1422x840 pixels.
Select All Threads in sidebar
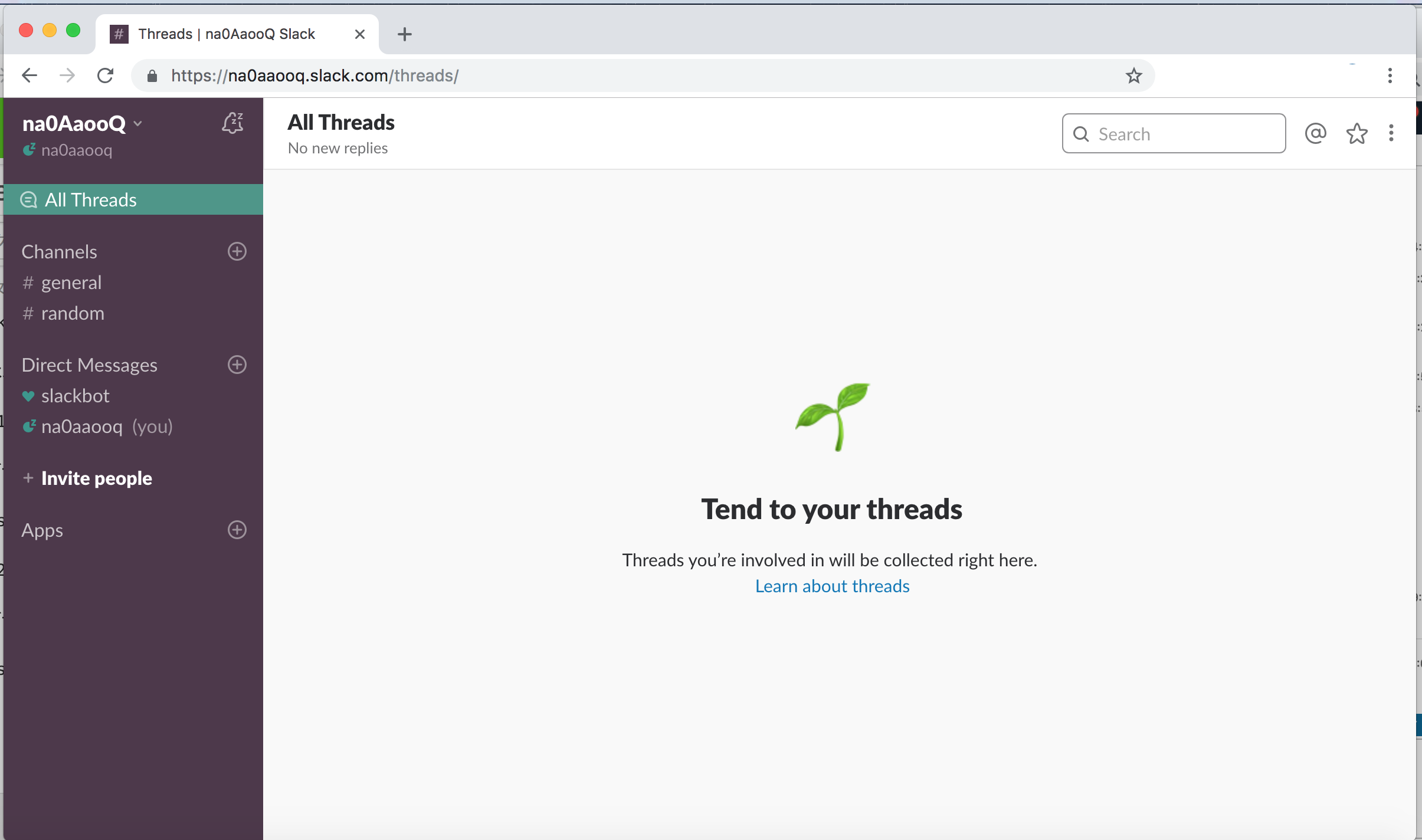point(133,200)
